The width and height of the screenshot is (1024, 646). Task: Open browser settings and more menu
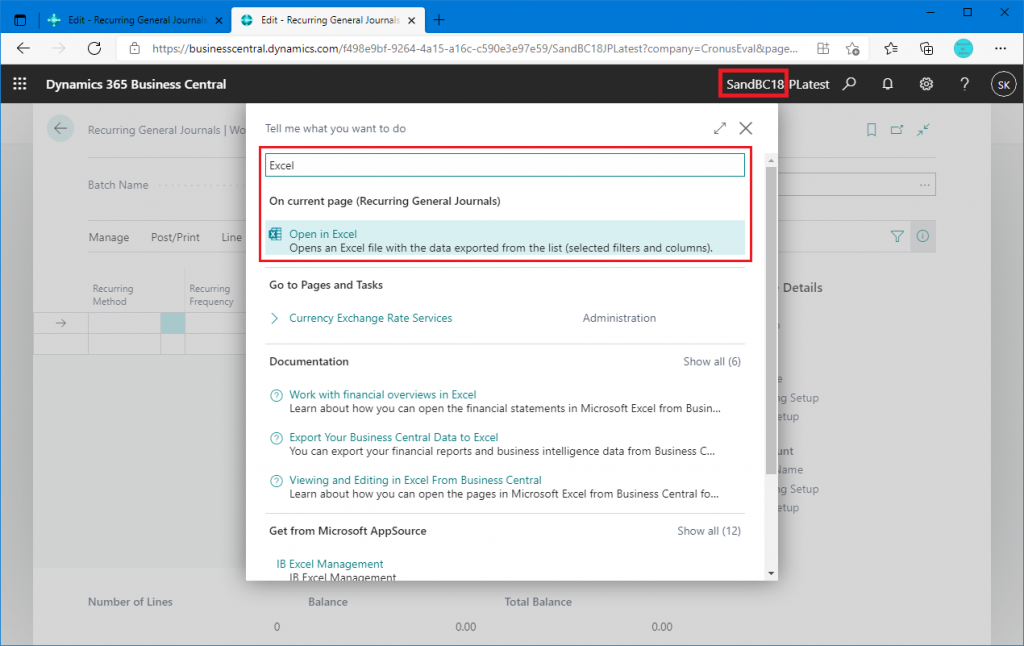(1000, 48)
